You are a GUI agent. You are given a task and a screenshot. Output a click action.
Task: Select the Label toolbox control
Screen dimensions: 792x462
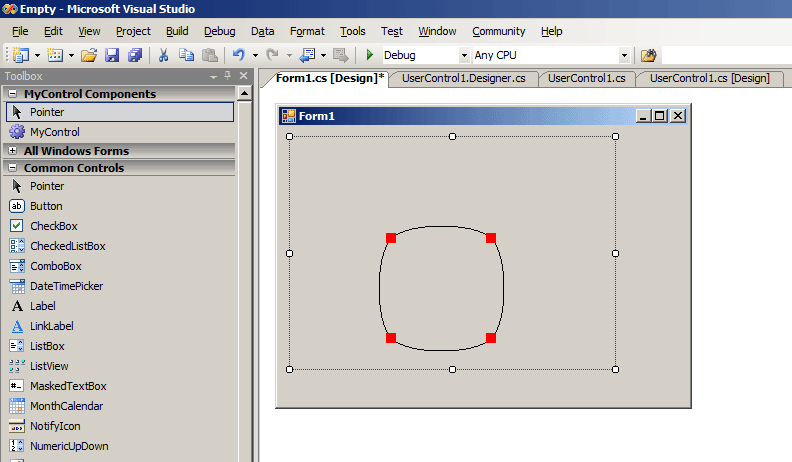click(120, 306)
